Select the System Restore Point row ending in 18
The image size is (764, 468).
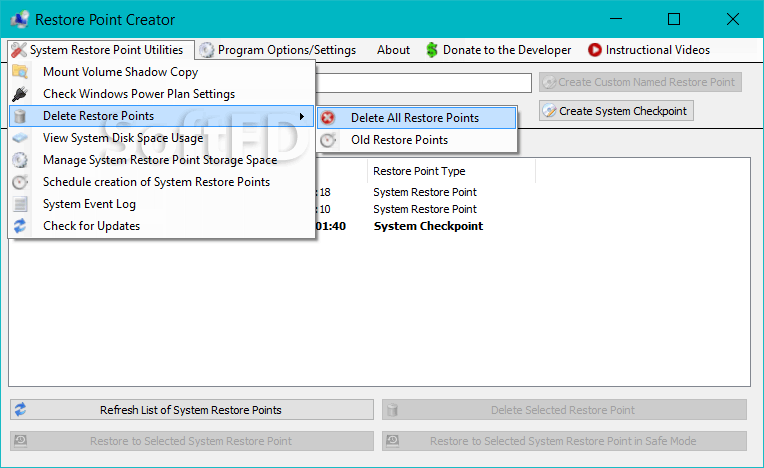tap(424, 192)
